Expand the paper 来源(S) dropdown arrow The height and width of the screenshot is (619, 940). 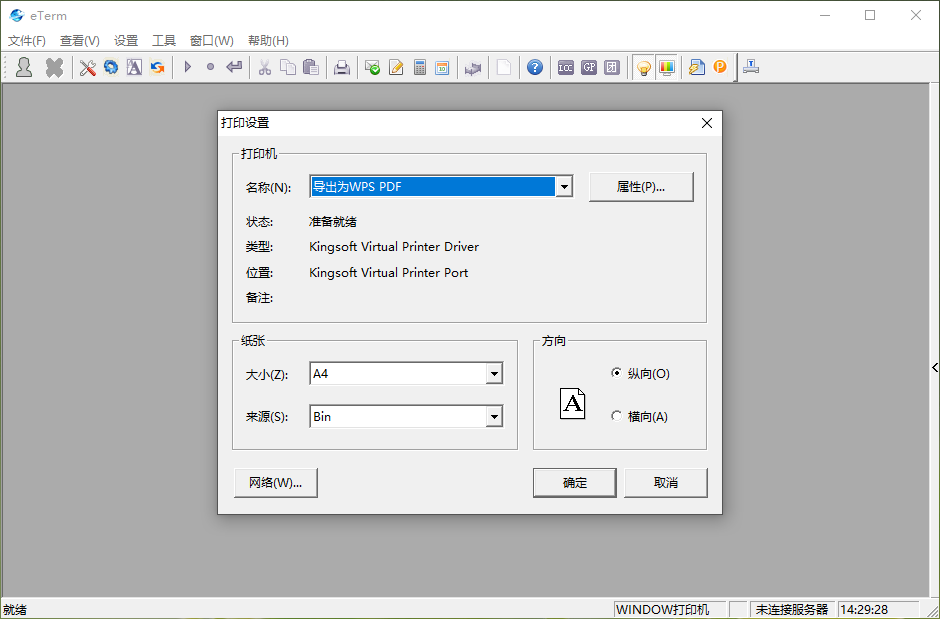click(494, 417)
